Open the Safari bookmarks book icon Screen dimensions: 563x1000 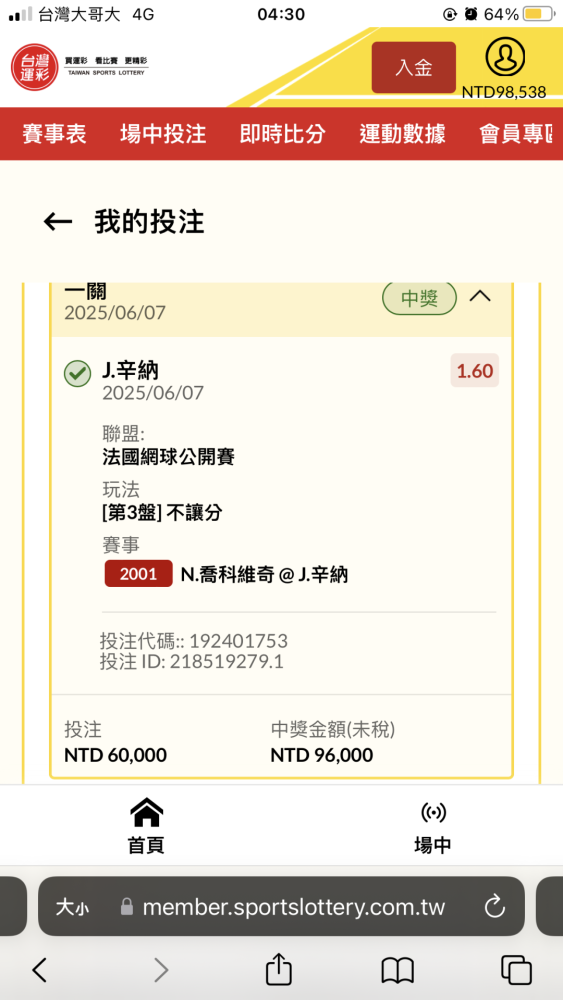[398, 971]
